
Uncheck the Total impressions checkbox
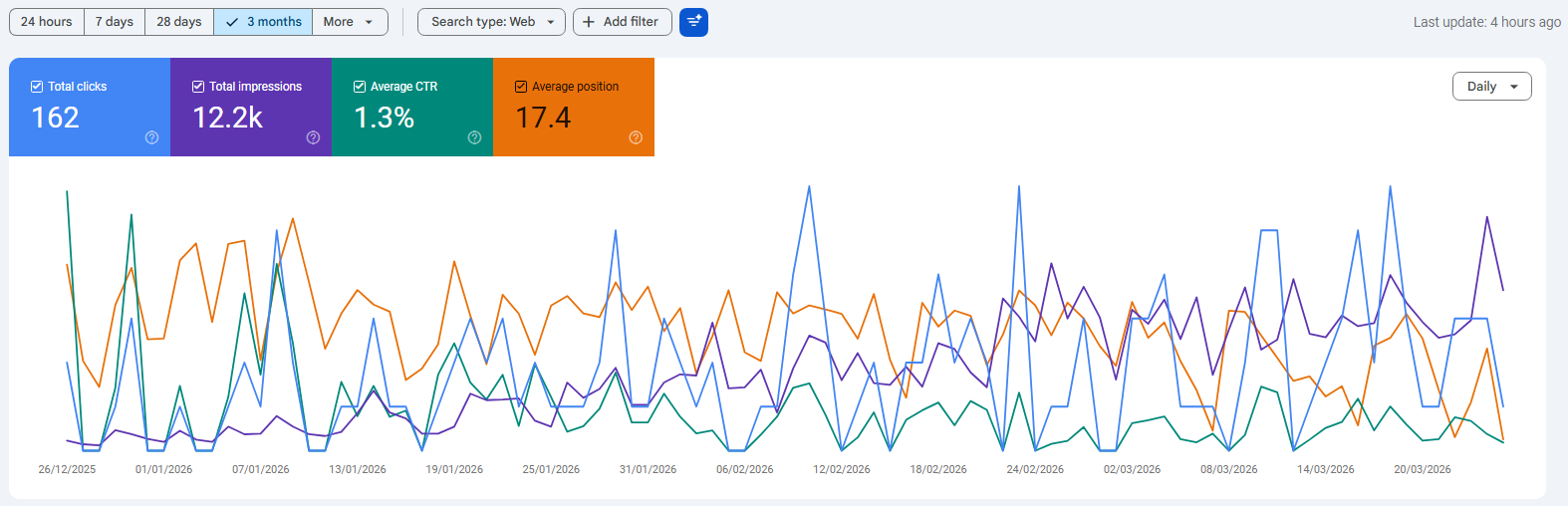[x=198, y=87]
